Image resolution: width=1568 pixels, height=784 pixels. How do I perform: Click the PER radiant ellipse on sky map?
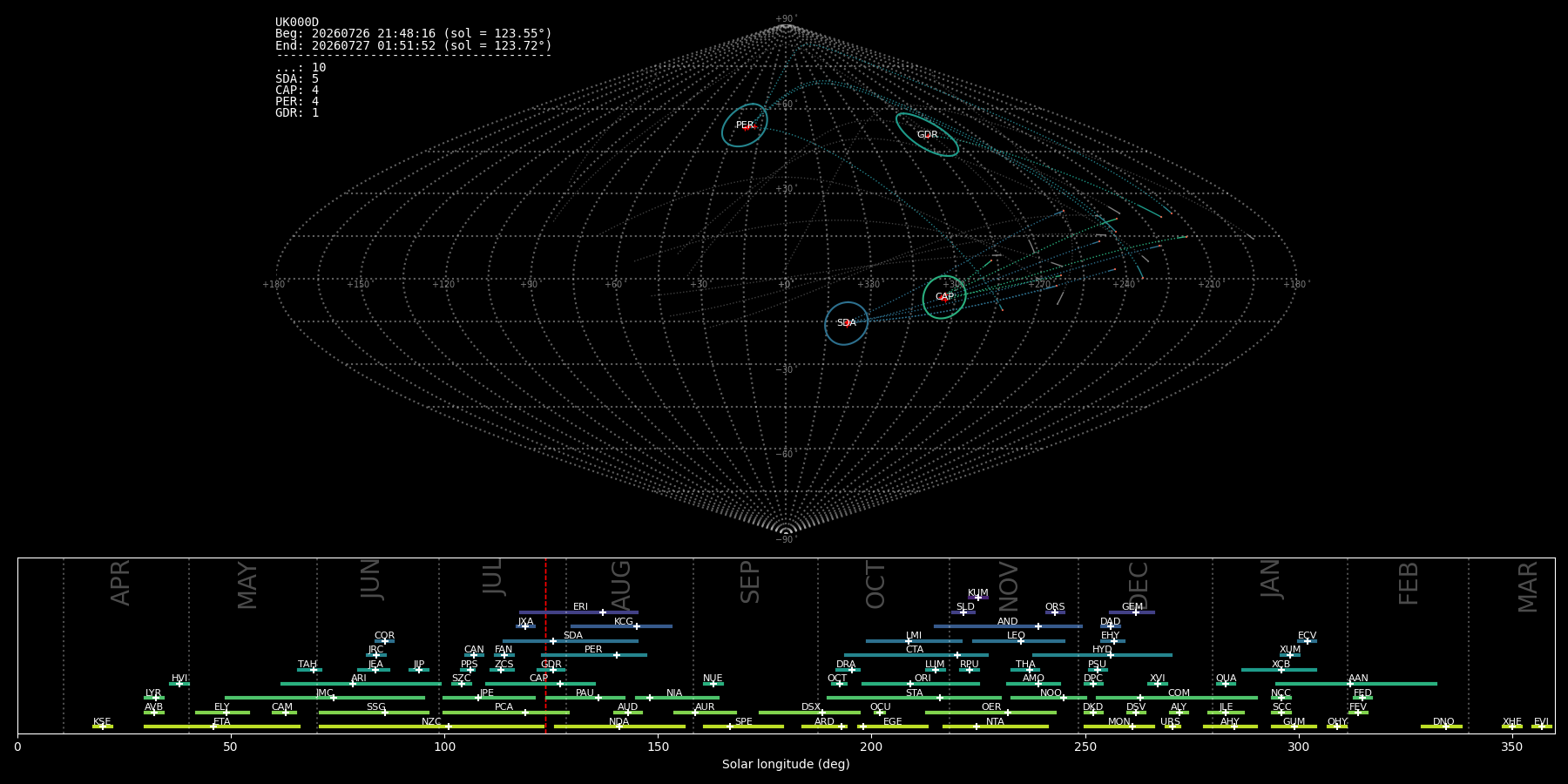(x=745, y=125)
